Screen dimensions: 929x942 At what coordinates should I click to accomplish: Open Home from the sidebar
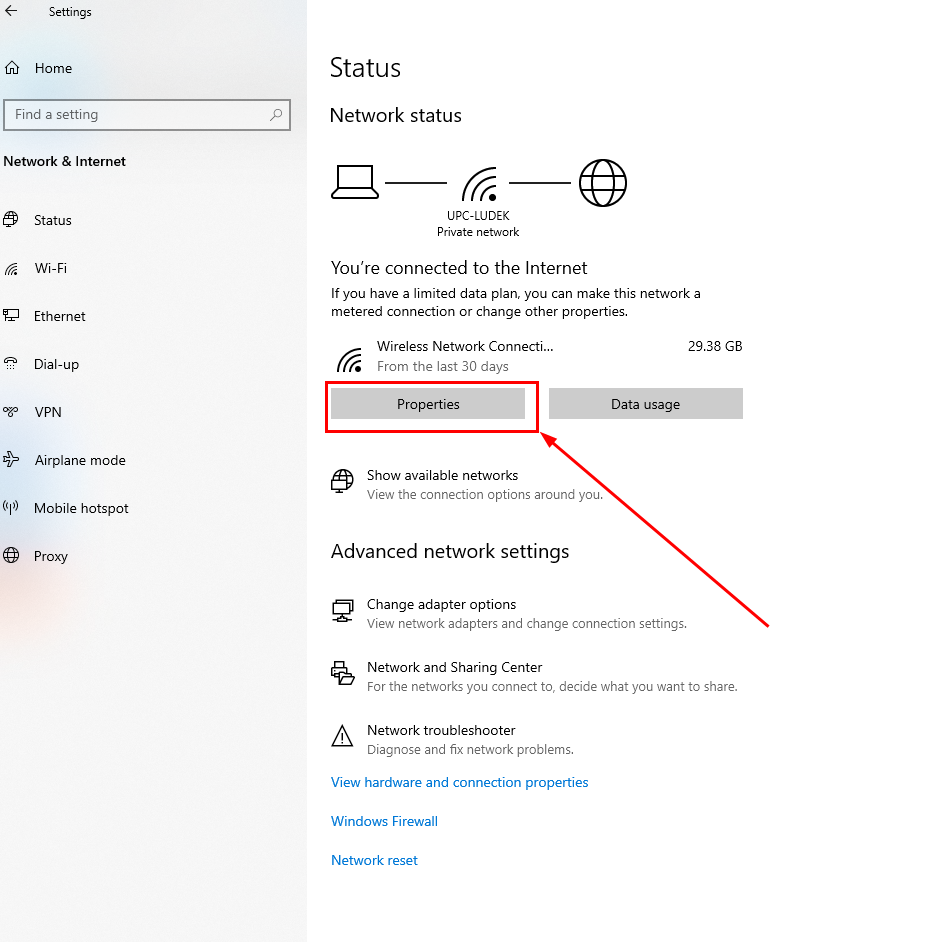[52, 69]
